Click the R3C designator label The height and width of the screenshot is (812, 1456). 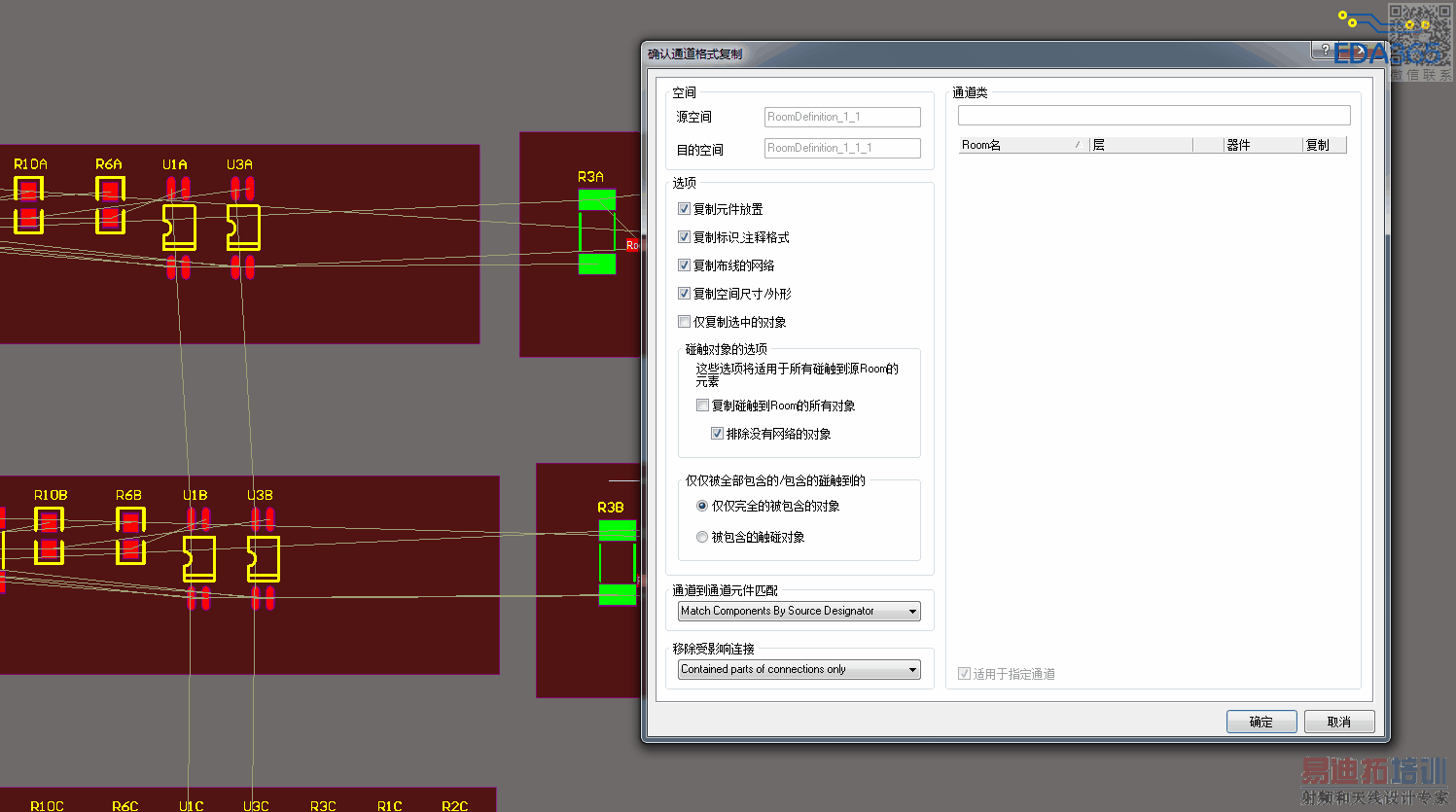[x=323, y=806]
